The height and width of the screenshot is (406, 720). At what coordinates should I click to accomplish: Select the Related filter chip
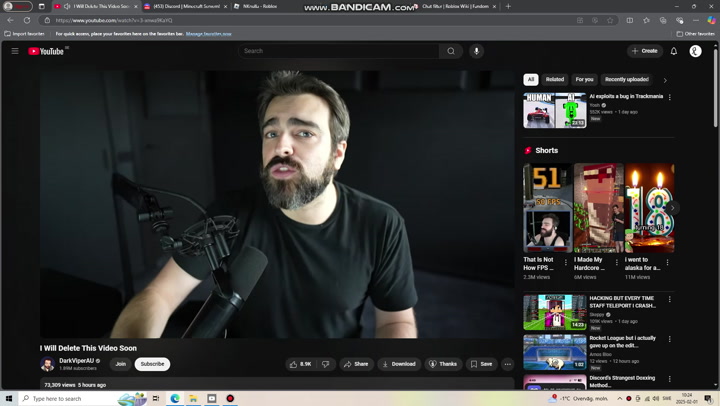click(x=555, y=79)
